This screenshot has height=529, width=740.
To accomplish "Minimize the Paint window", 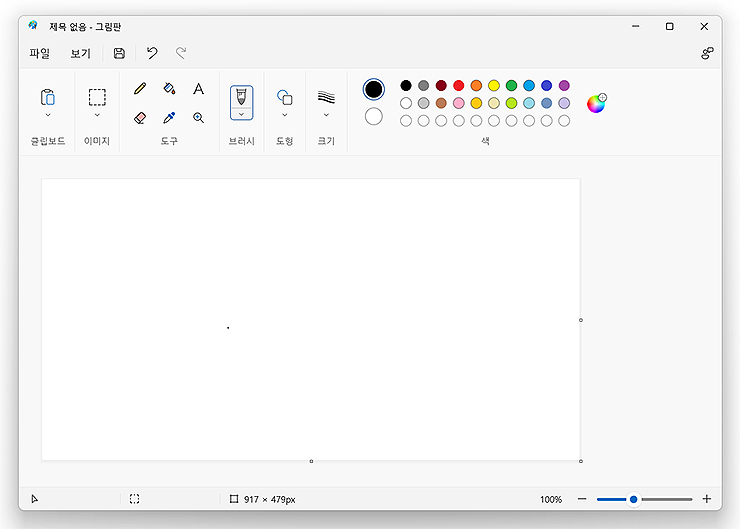I will pos(635,26).
